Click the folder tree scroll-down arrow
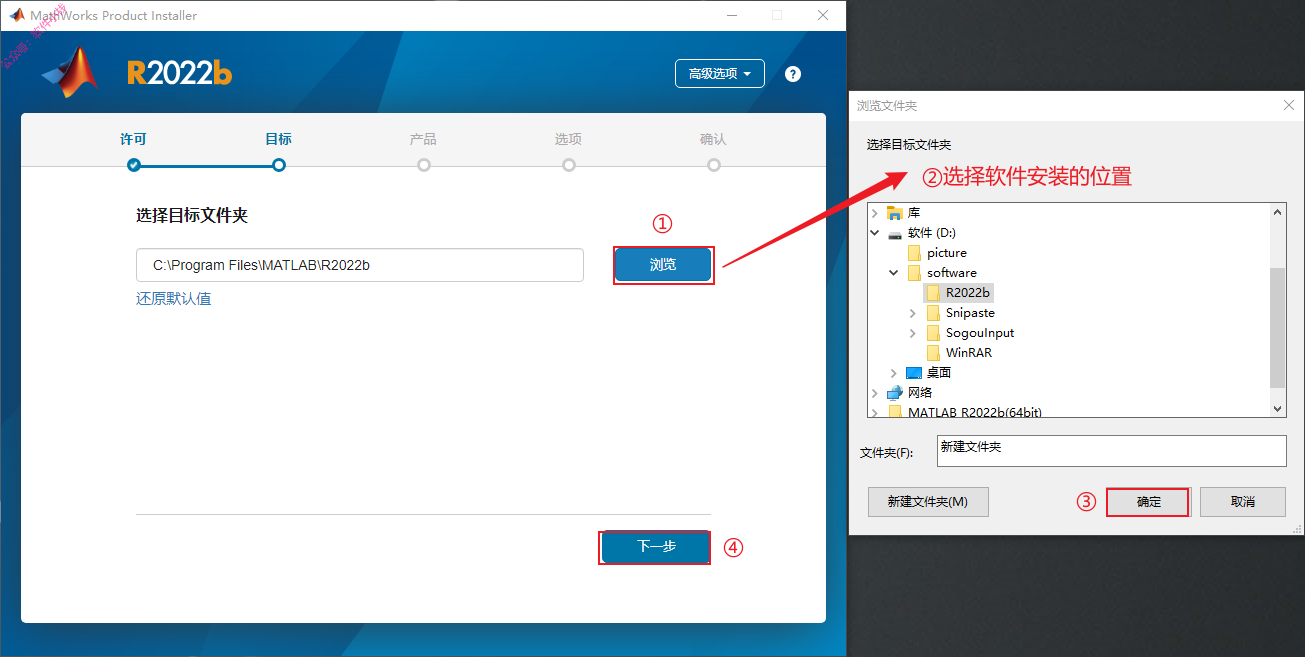This screenshot has height=657, width=1305. coord(1278,409)
